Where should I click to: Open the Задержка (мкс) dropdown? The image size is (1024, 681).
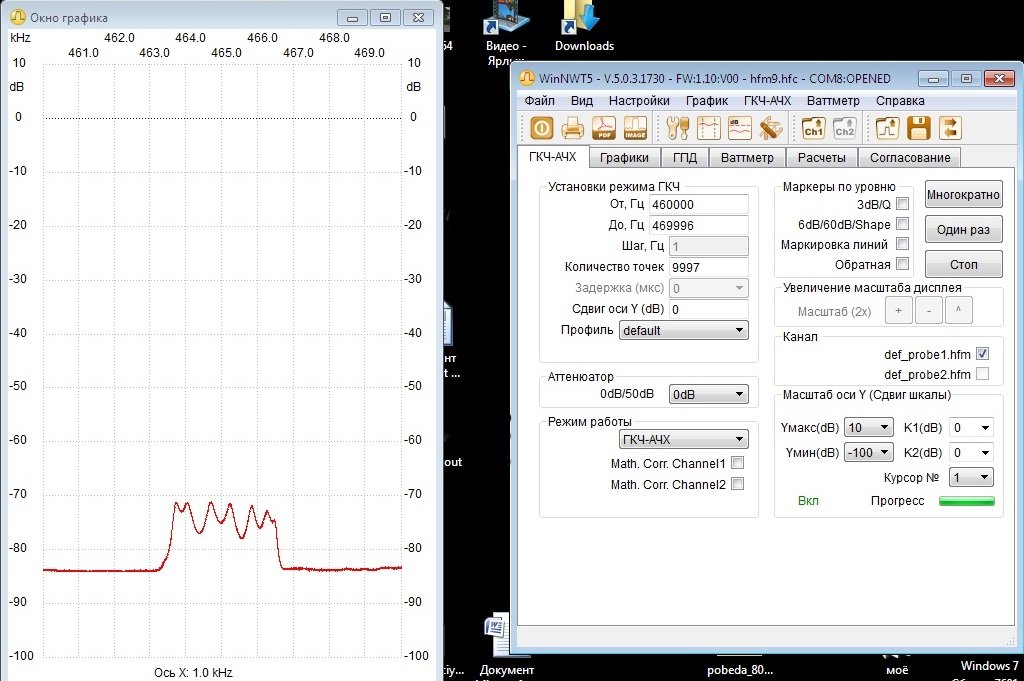[709, 288]
